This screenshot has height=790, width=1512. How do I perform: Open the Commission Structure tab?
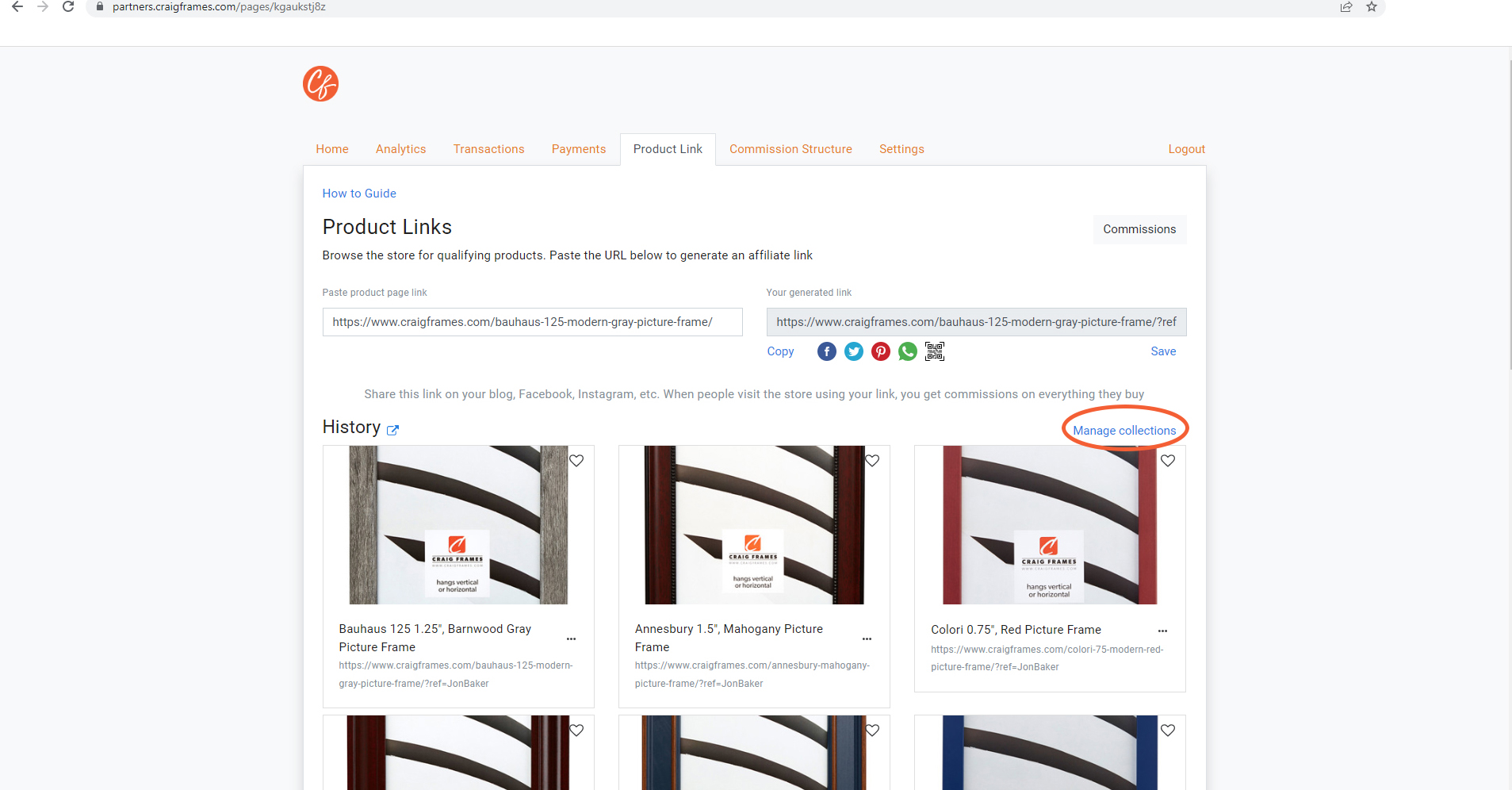tap(791, 149)
